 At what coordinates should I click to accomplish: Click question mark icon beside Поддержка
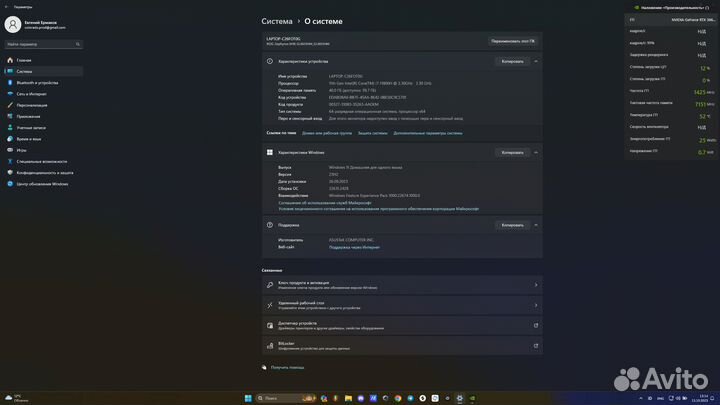tap(270, 225)
